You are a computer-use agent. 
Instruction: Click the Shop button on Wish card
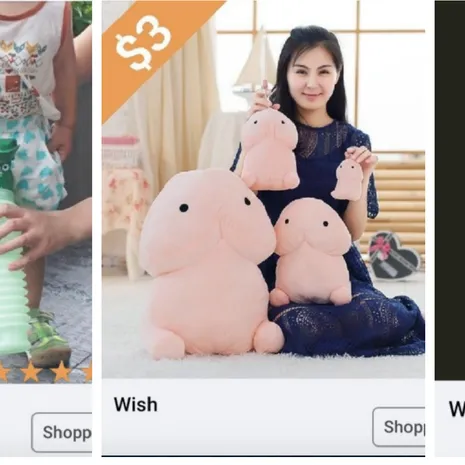(399, 427)
